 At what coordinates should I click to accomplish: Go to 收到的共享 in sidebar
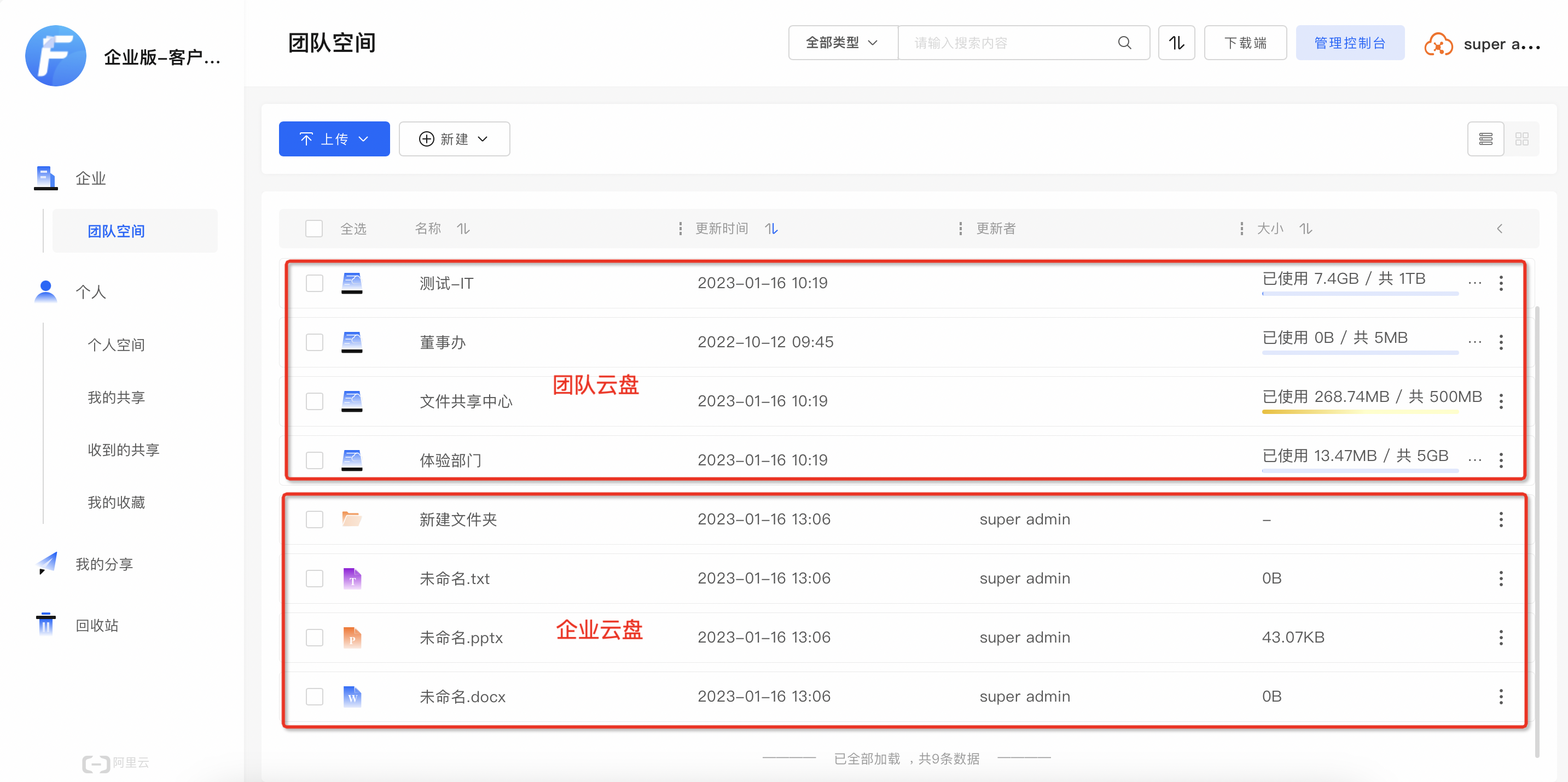pos(124,450)
